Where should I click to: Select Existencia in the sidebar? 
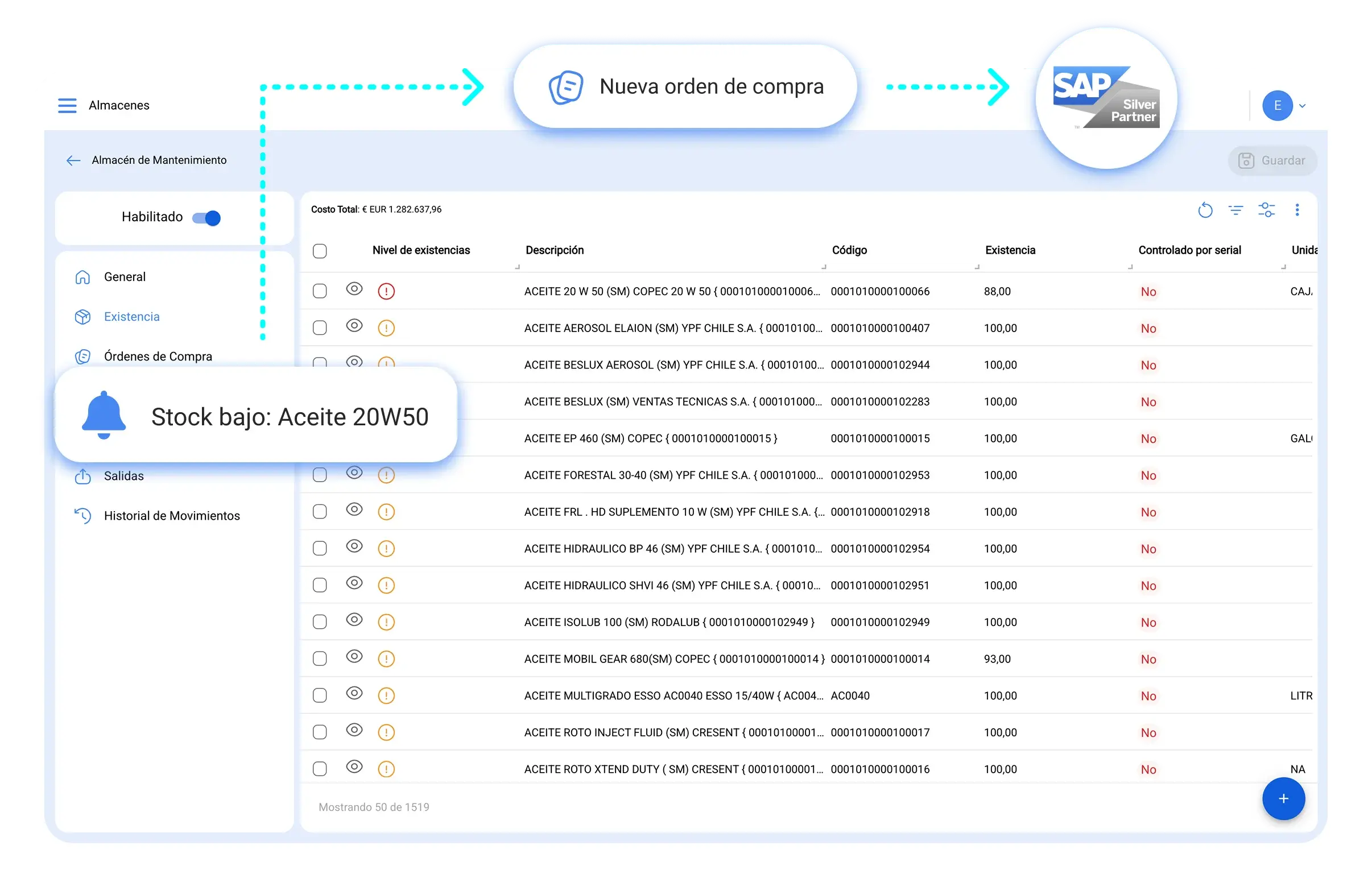pos(131,317)
